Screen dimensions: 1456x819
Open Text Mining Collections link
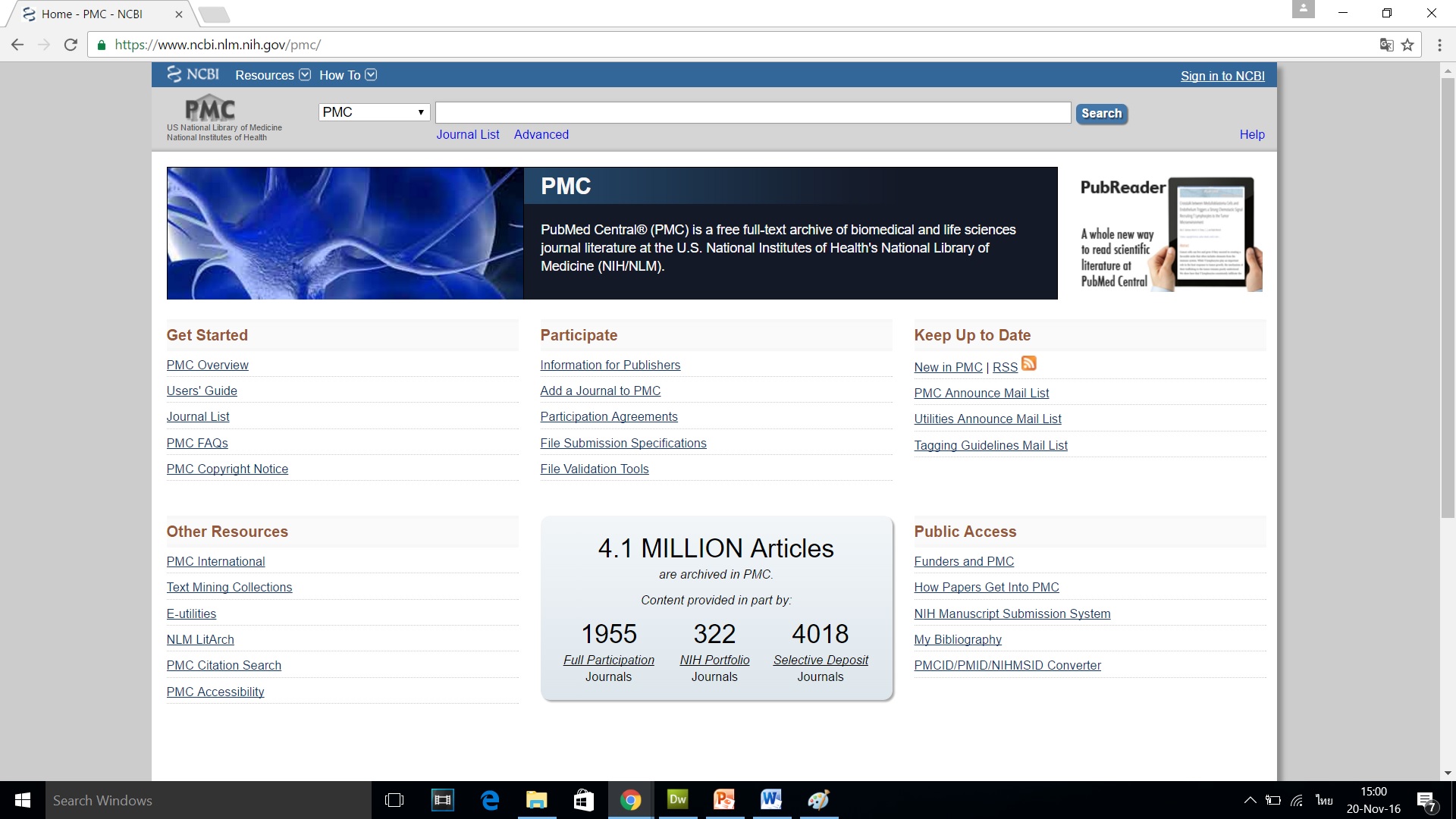coord(229,587)
